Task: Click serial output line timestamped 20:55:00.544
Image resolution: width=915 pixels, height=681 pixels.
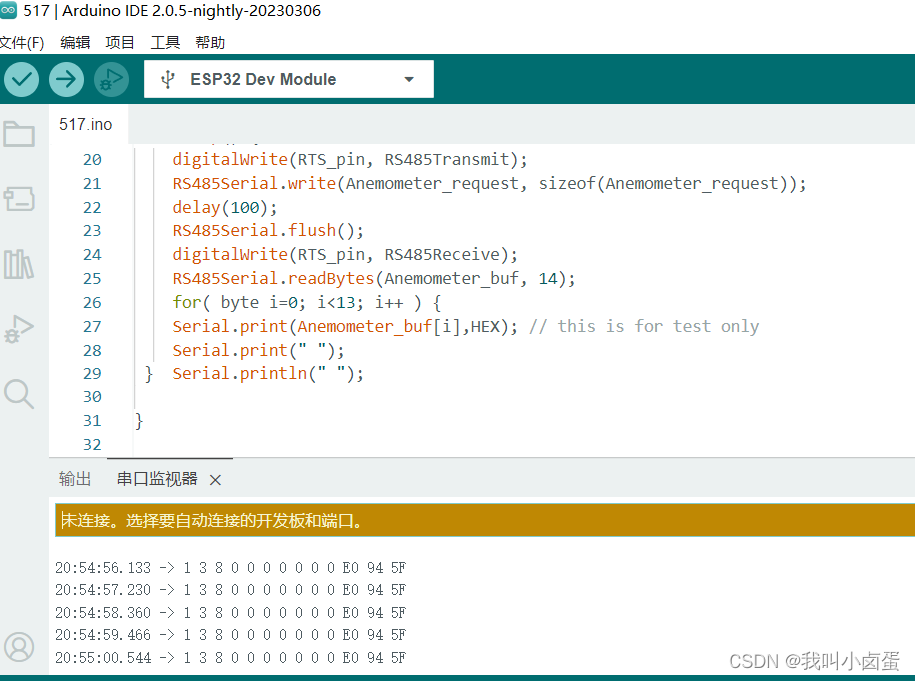Action: coord(231,658)
